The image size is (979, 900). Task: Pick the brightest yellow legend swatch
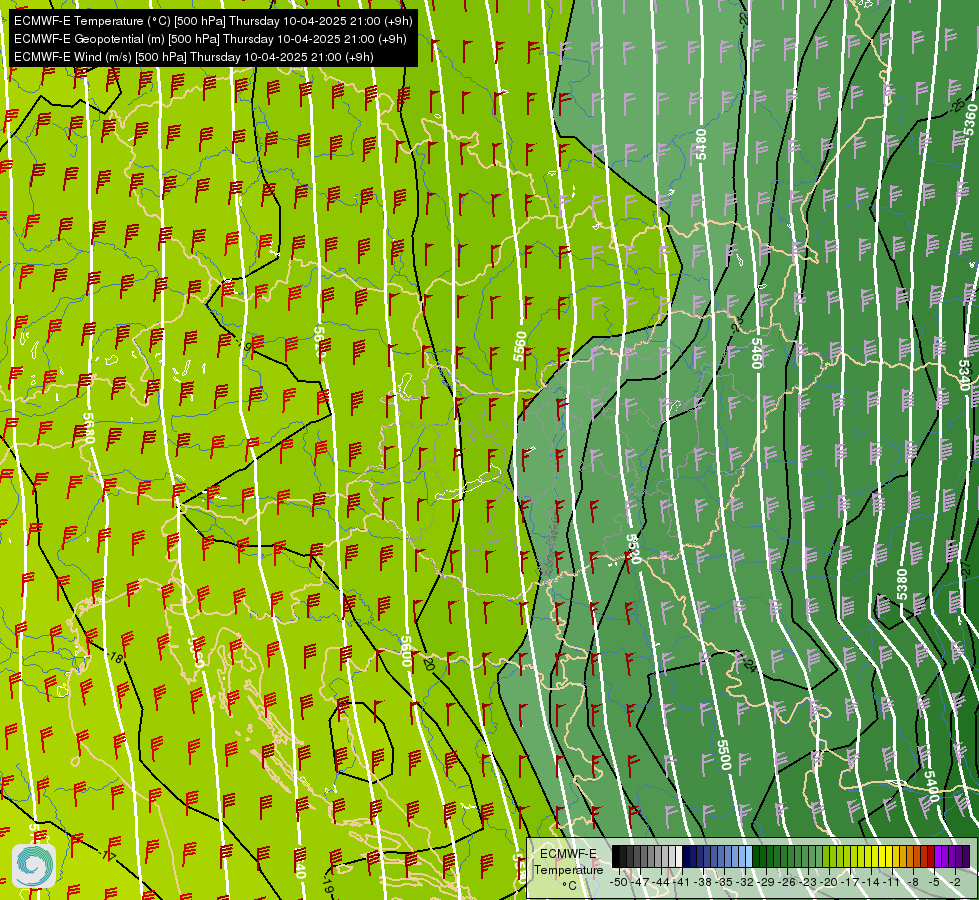(x=888, y=856)
